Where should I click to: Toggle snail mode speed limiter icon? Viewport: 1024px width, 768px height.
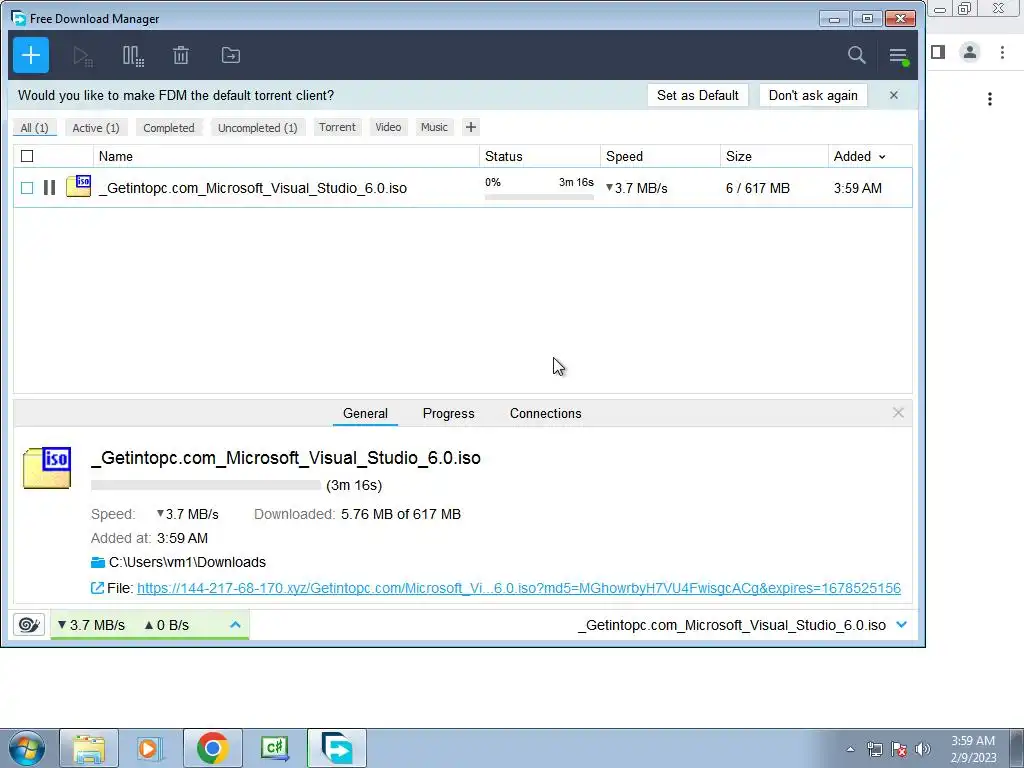(x=29, y=625)
